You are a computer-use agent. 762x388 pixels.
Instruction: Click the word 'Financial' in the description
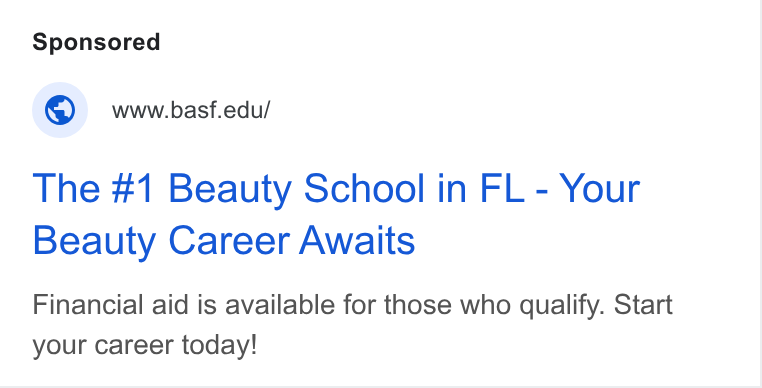click(x=88, y=305)
